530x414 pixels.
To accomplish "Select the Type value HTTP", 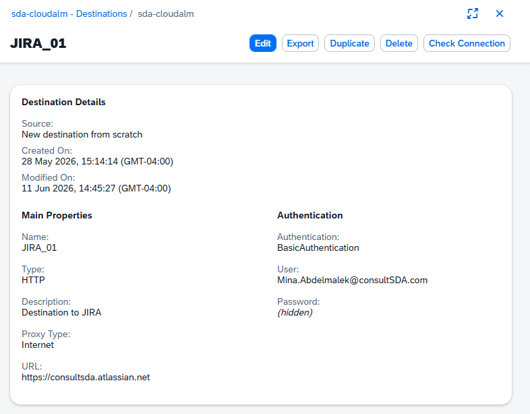I will 33,280.
